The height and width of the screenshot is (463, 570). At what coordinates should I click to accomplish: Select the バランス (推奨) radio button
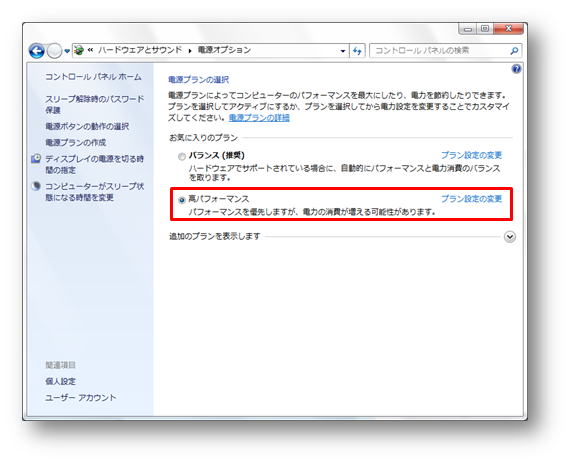click(x=182, y=157)
